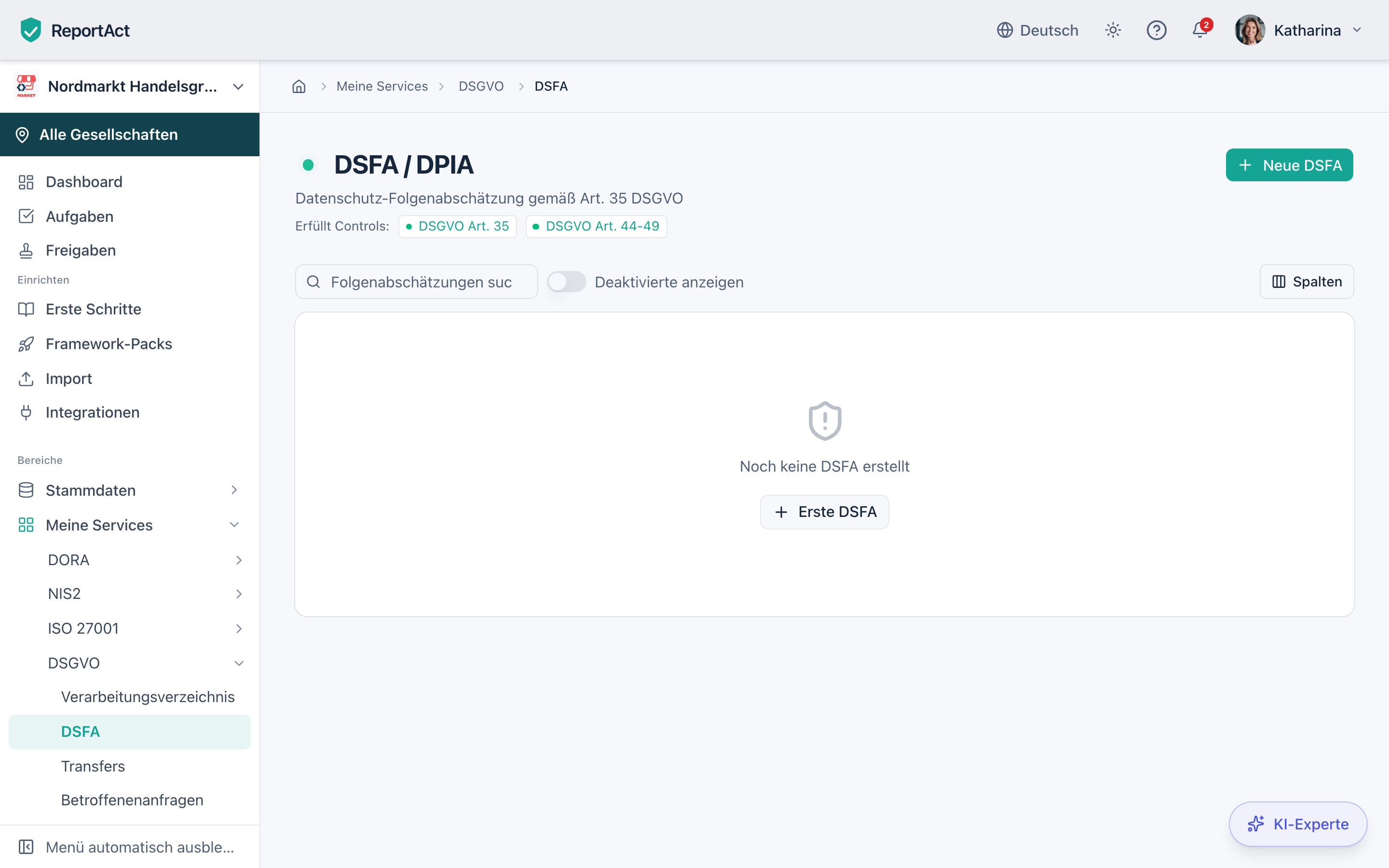Screen dimensions: 1389x868
Task: Open the help question mark icon
Action: (x=1156, y=30)
